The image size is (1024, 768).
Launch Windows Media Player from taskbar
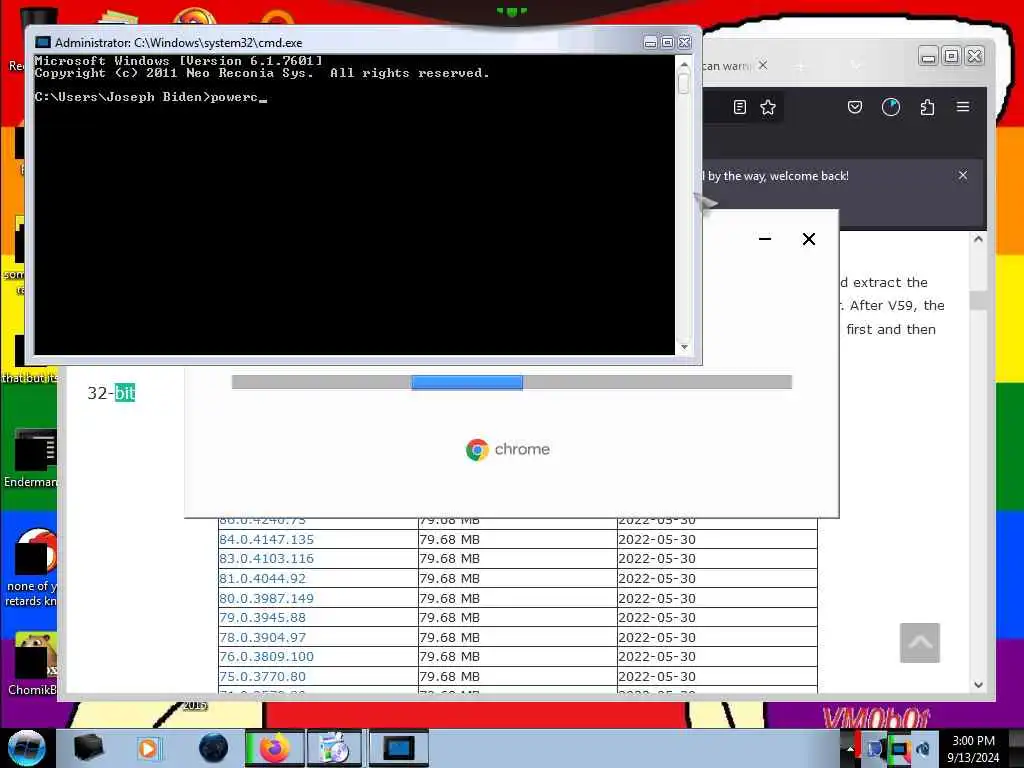pos(148,749)
